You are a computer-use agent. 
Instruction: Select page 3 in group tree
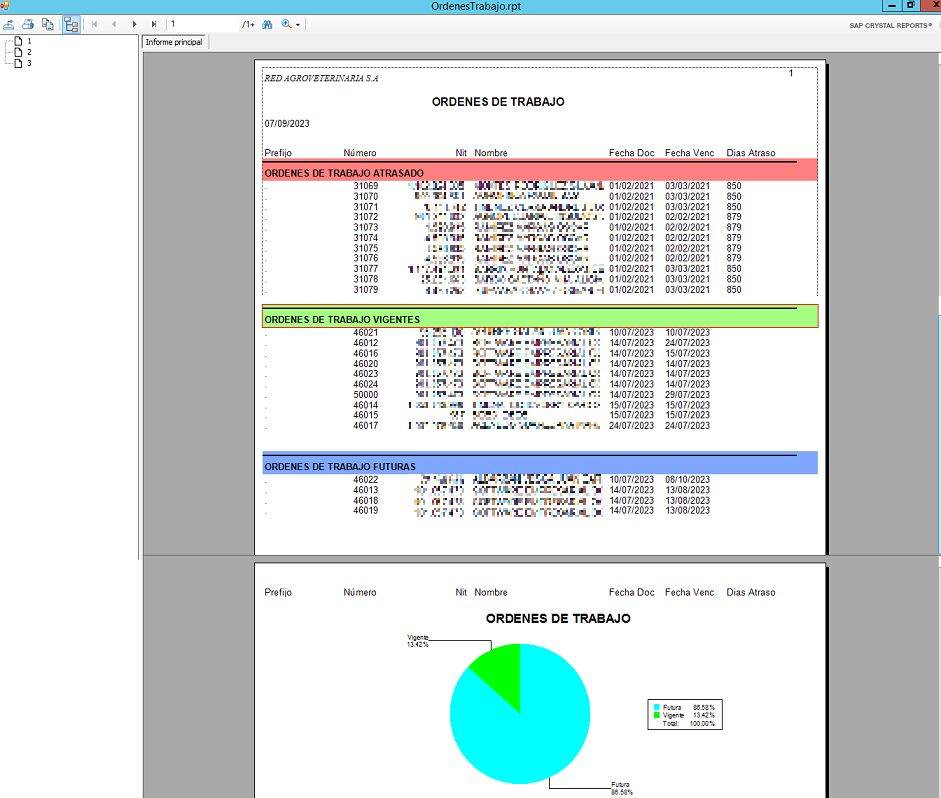coord(28,63)
